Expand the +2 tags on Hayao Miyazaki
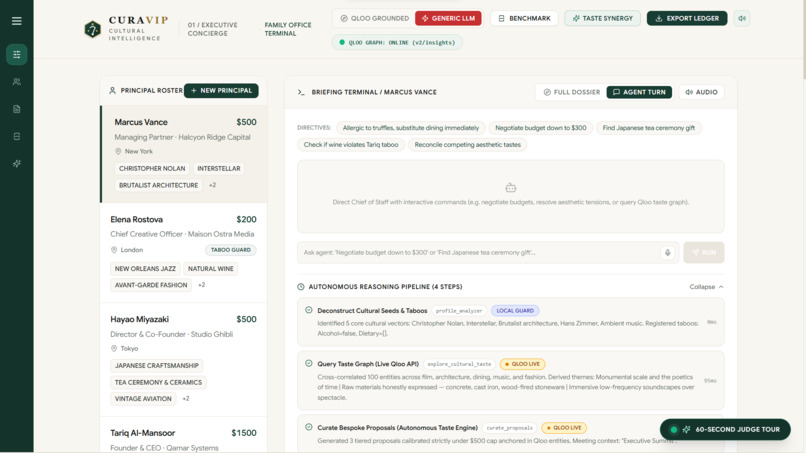 coord(186,398)
